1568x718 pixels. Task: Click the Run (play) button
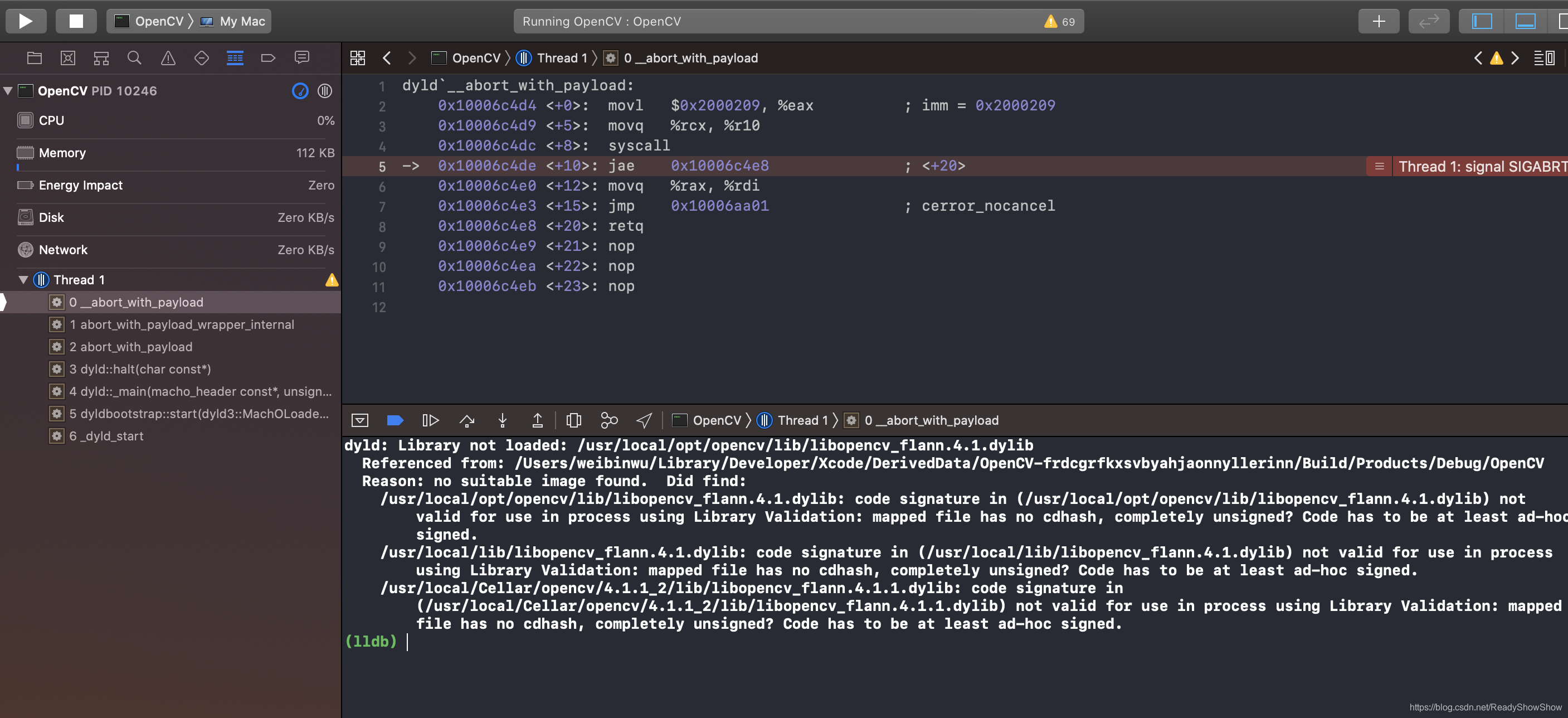click(26, 21)
